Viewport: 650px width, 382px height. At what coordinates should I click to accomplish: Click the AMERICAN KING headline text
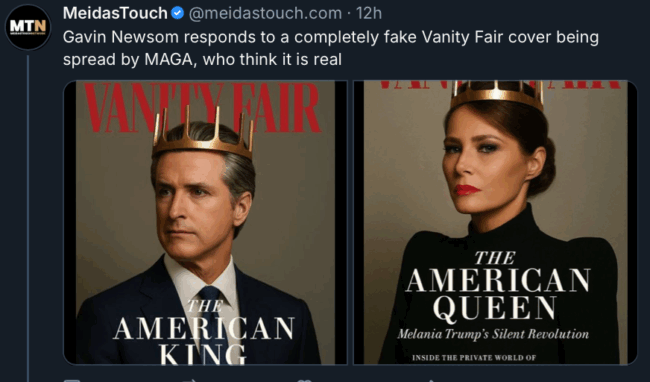click(204, 341)
